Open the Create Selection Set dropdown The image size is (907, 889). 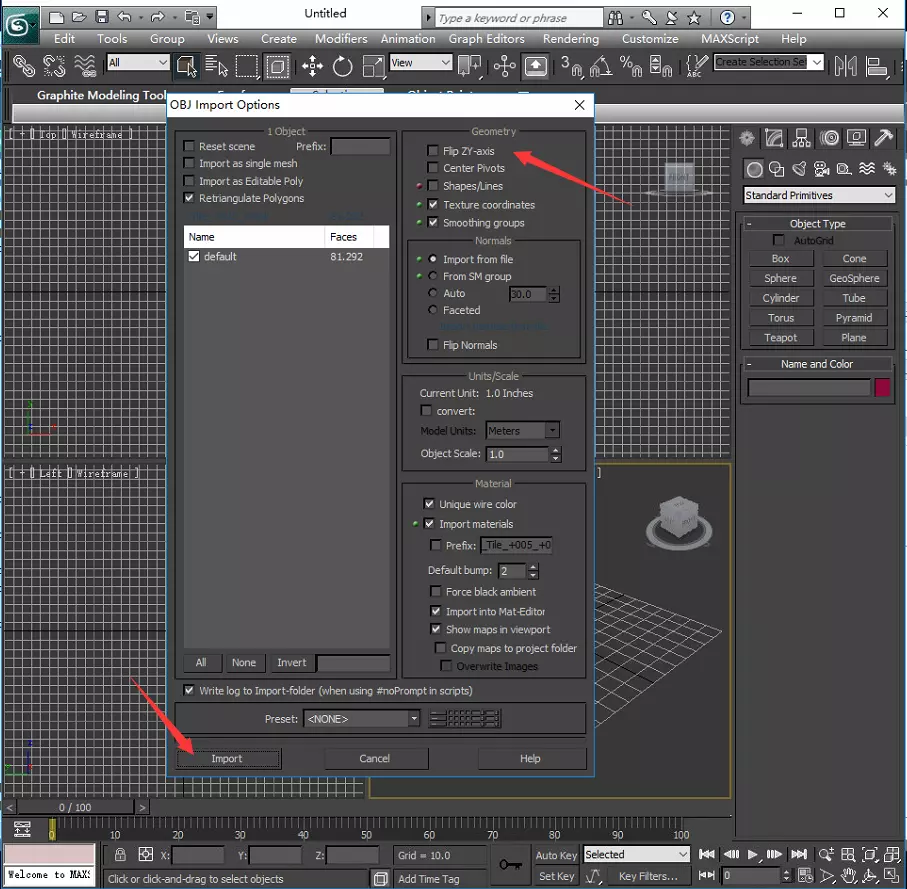click(769, 62)
